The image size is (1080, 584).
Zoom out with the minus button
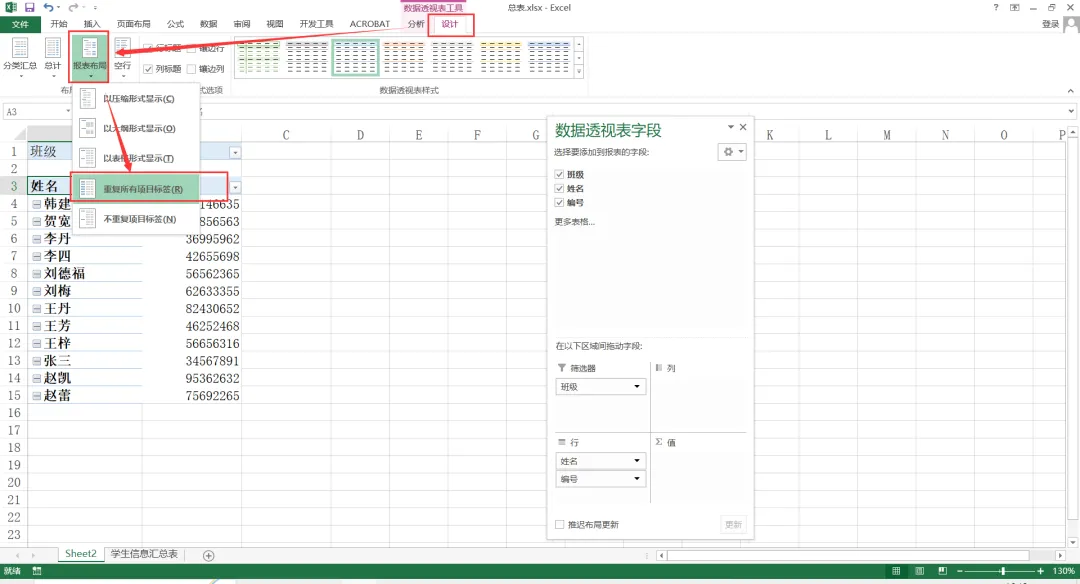959,571
